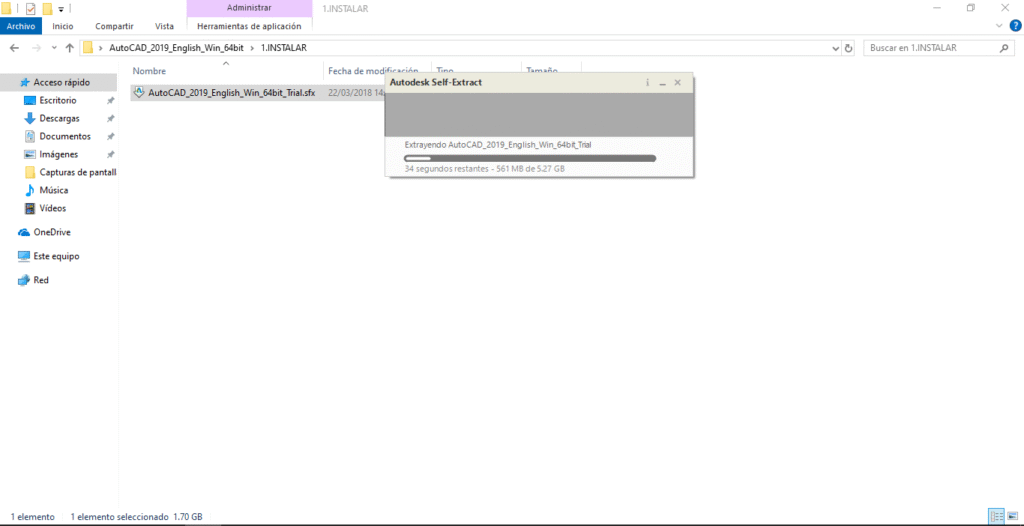This screenshot has width=1024, height=526.
Task: Switch to the Inicio ribbon tab
Action: [x=63, y=26]
